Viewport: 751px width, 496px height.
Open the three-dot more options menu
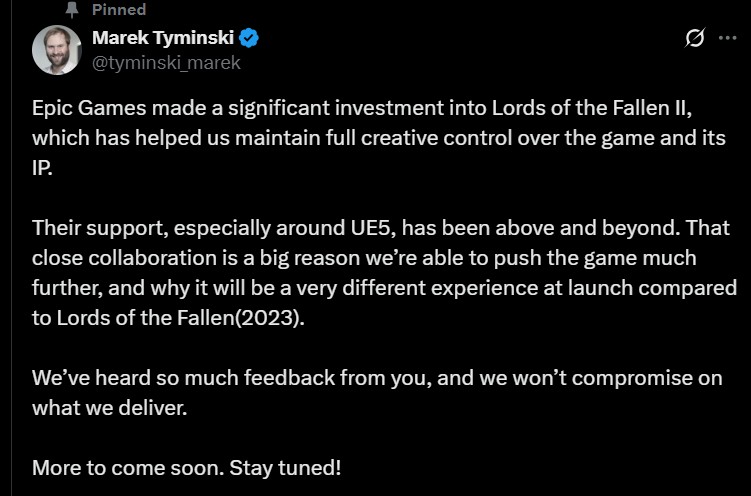tap(728, 38)
